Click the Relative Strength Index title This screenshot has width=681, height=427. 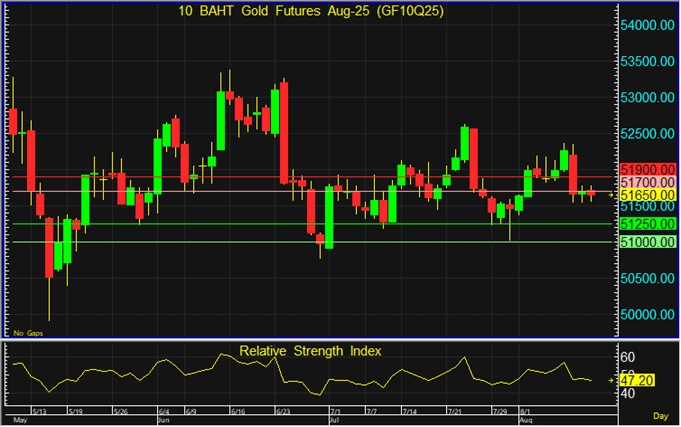(x=309, y=351)
